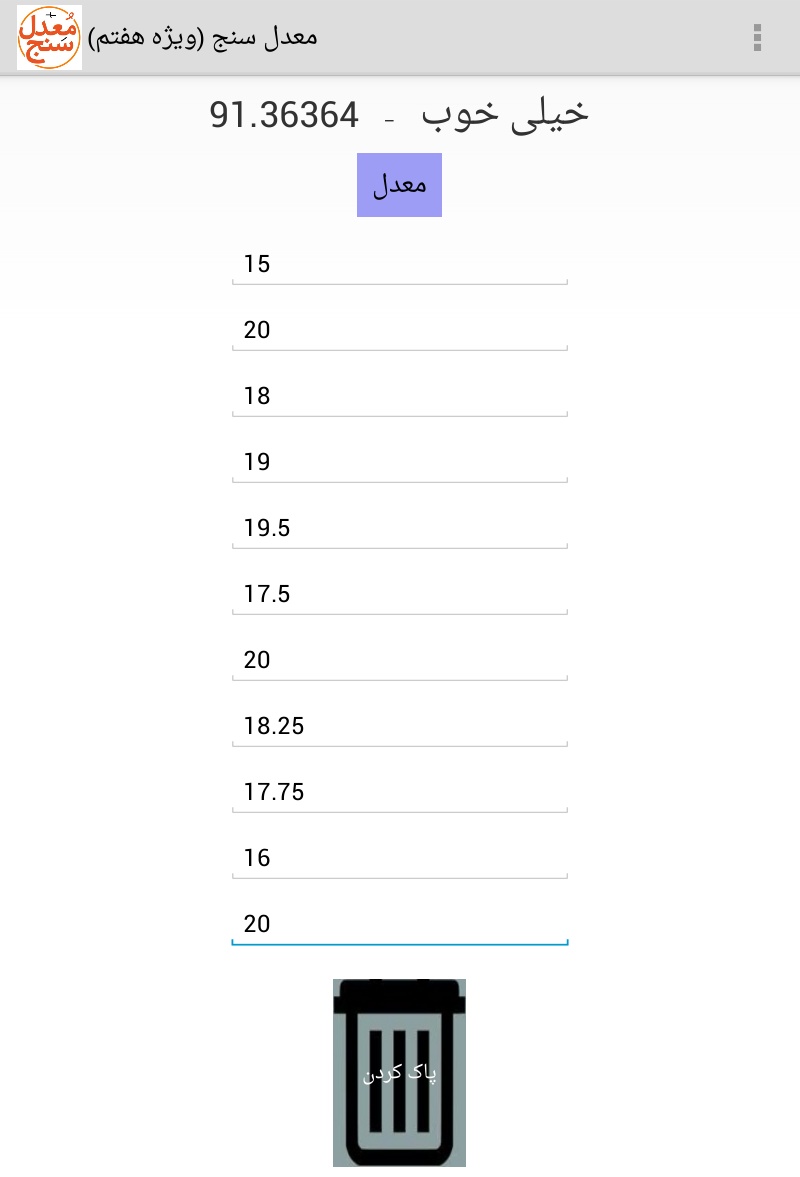Select the grade field with 19.5

tap(399, 528)
